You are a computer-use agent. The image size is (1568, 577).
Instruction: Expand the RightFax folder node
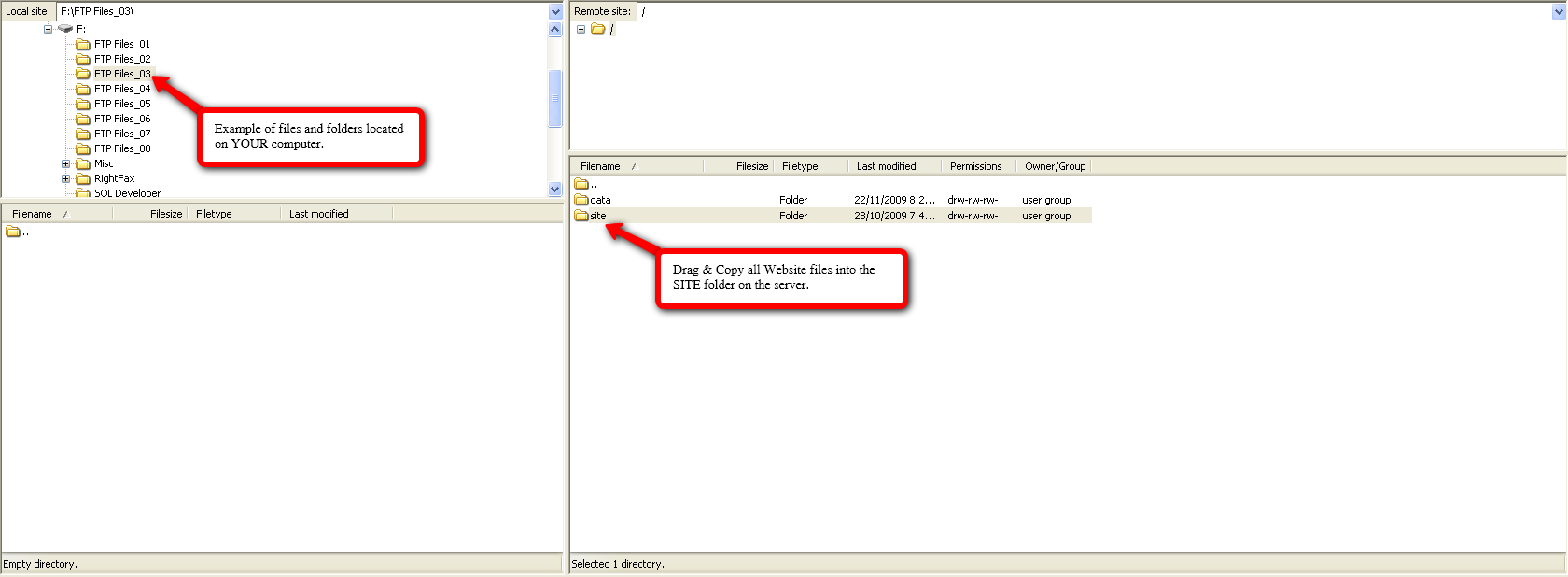[66, 178]
